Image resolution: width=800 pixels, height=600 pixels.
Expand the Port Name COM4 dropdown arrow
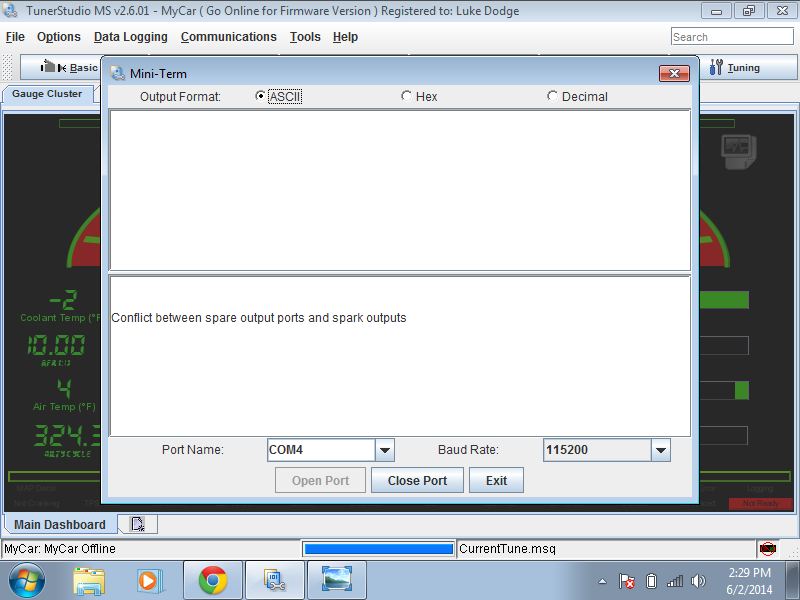(385, 450)
